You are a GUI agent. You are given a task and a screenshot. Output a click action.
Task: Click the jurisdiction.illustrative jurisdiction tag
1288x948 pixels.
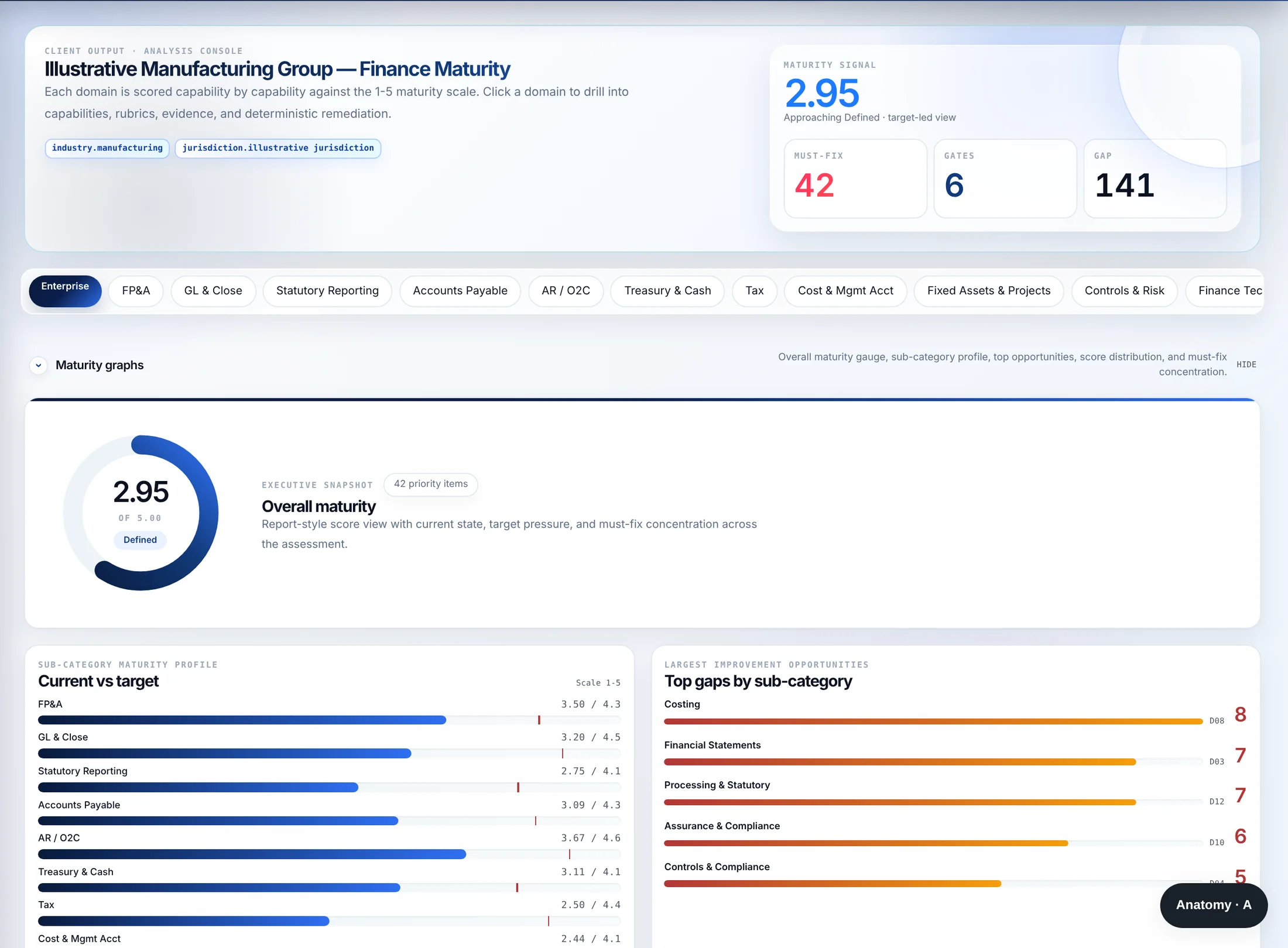click(278, 148)
